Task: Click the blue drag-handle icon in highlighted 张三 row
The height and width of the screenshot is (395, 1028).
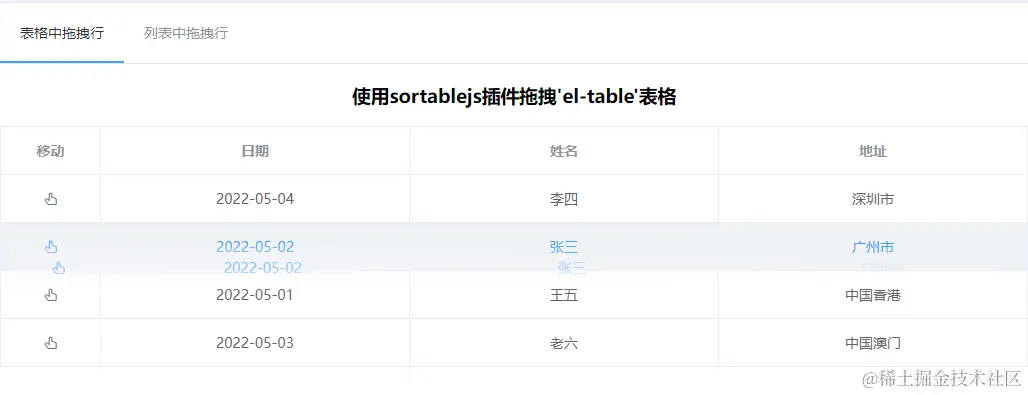Action: [50, 247]
